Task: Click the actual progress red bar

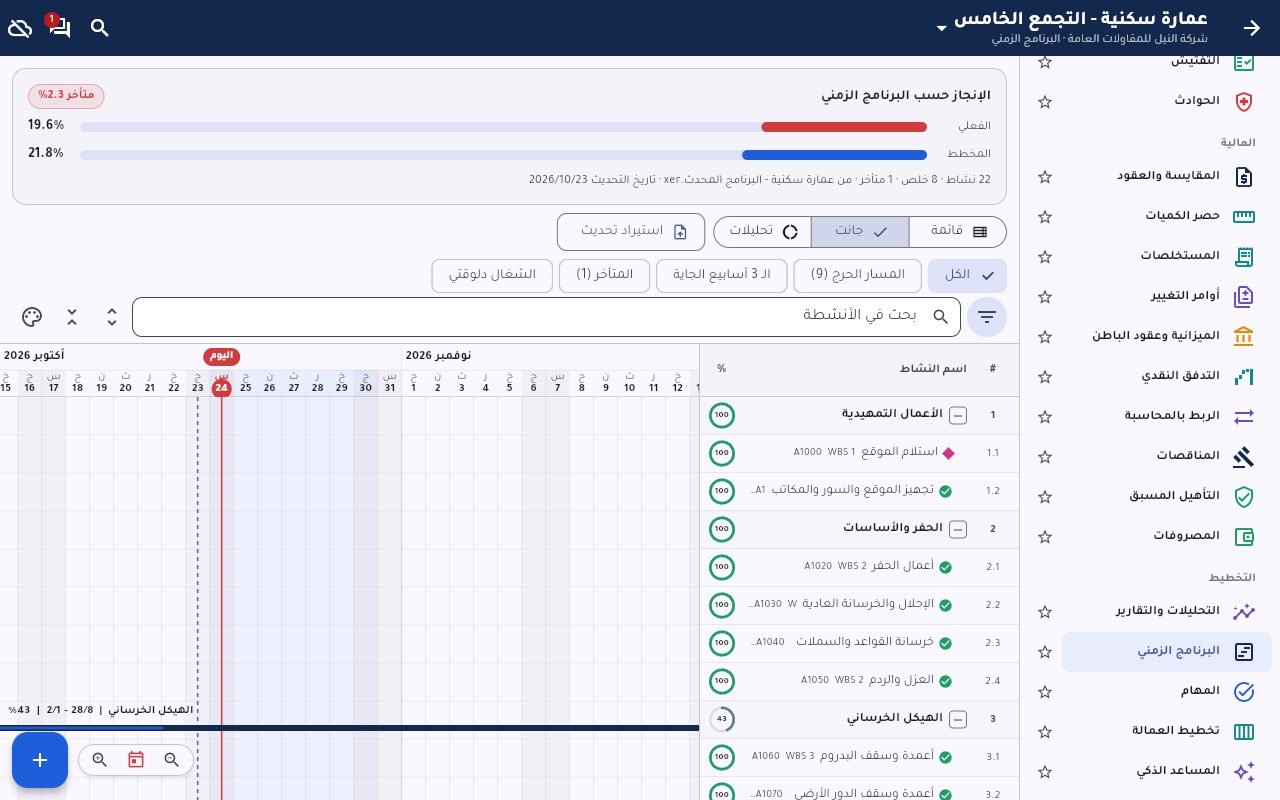Action: click(x=844, y=127)
